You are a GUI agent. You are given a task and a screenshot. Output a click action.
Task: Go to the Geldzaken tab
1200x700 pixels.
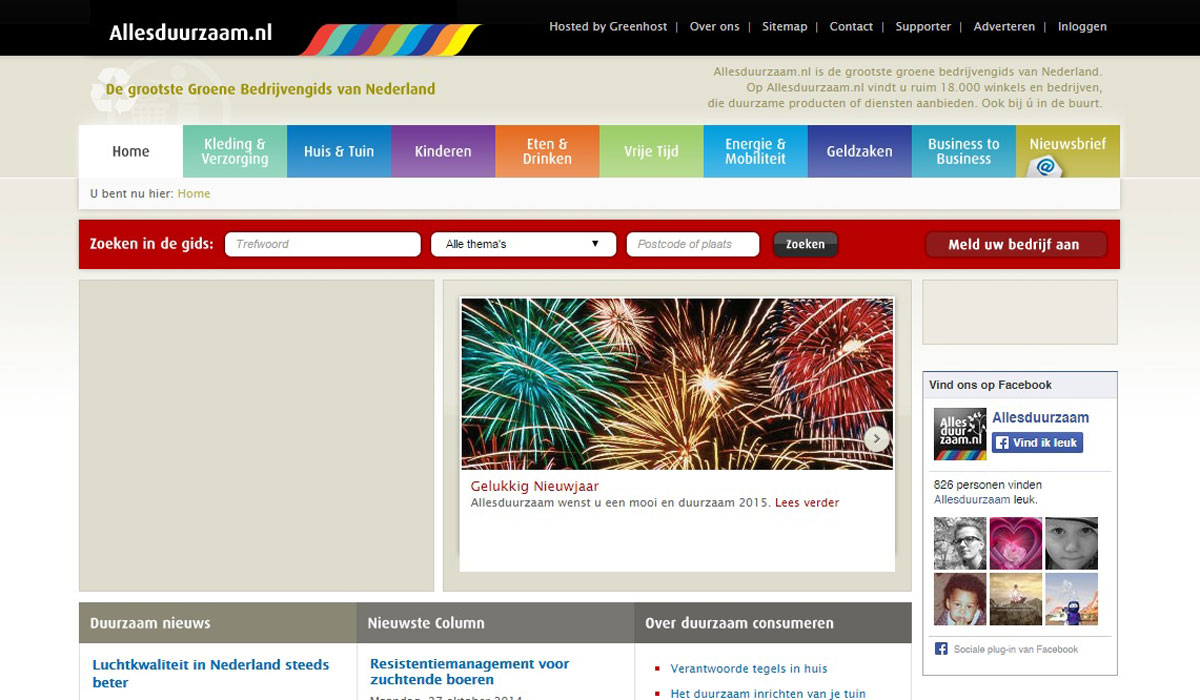pos(859,151)
